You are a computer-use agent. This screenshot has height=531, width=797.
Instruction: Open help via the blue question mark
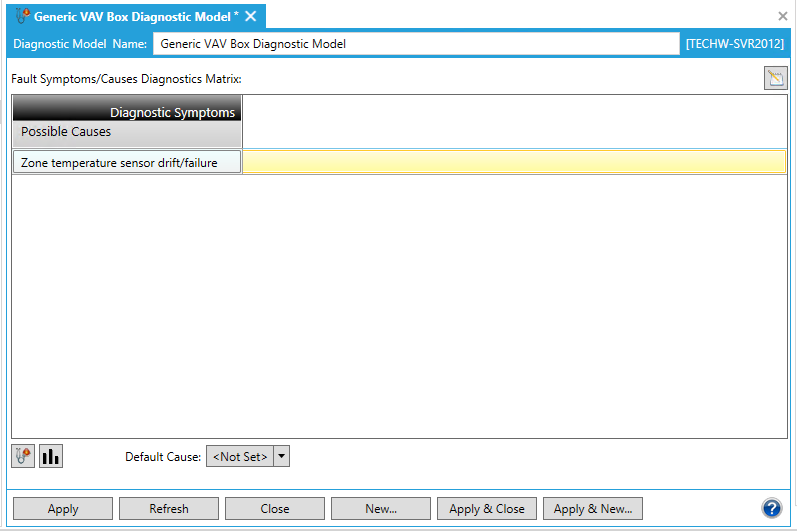click(x=771, y=508)
